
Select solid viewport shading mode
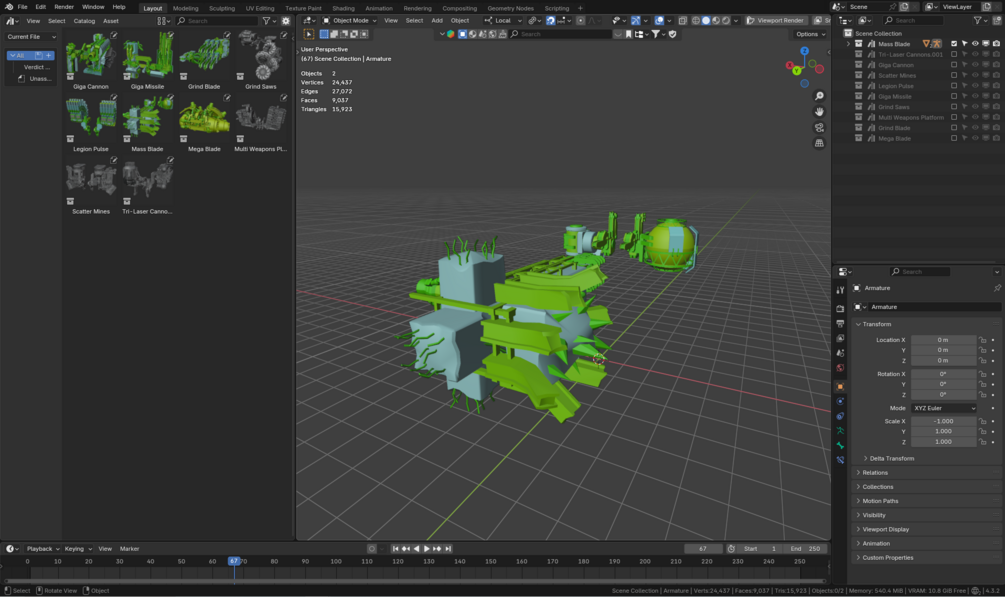click(706, 21)
